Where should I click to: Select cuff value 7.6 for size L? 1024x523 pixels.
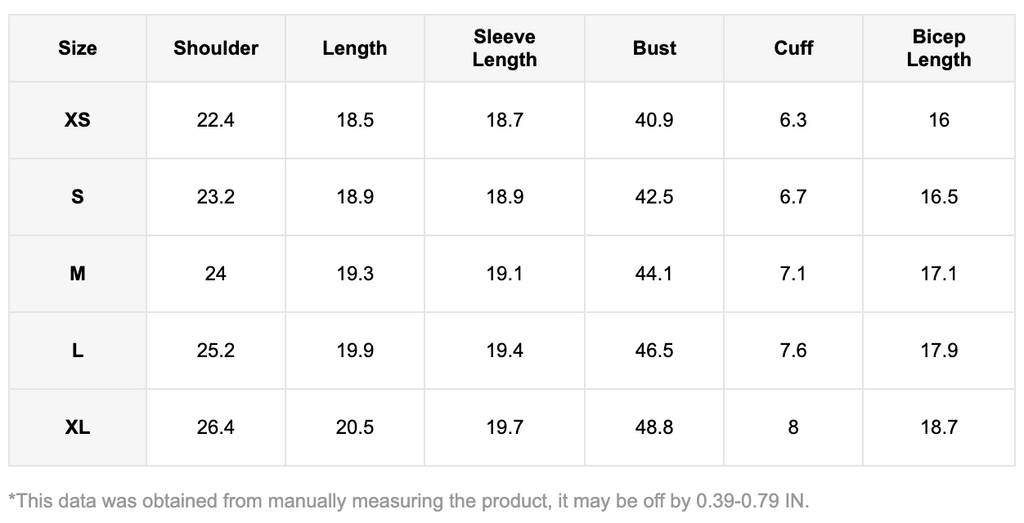tap(793, 351)
